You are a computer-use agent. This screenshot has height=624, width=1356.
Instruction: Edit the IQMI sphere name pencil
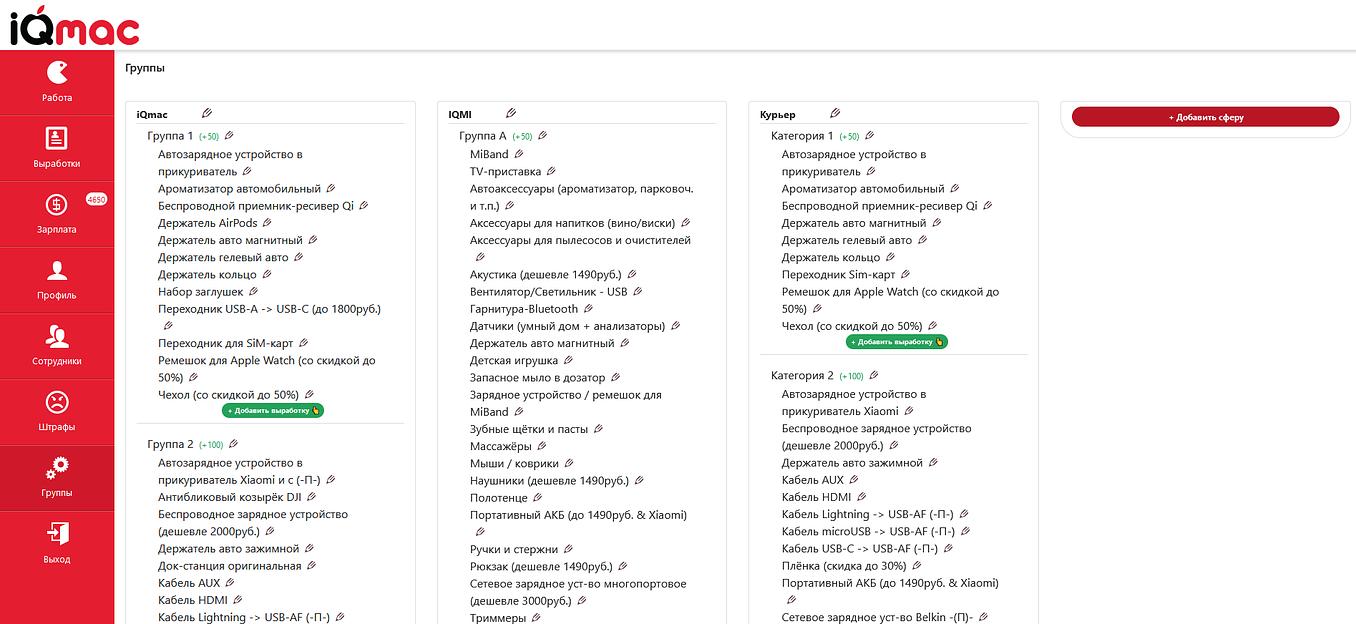click(x=511, y=114)
